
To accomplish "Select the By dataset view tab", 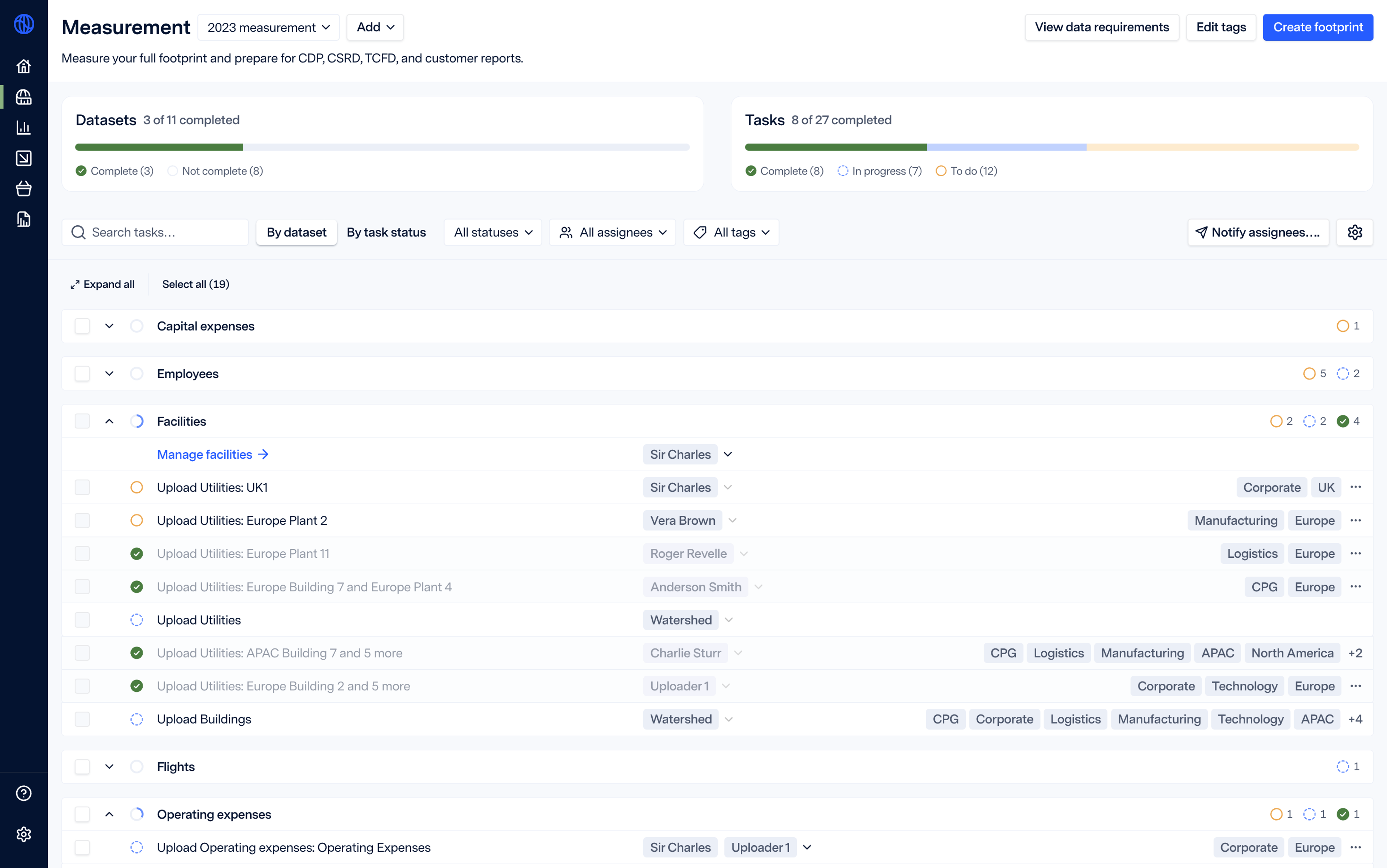I will tap(296, 232).
